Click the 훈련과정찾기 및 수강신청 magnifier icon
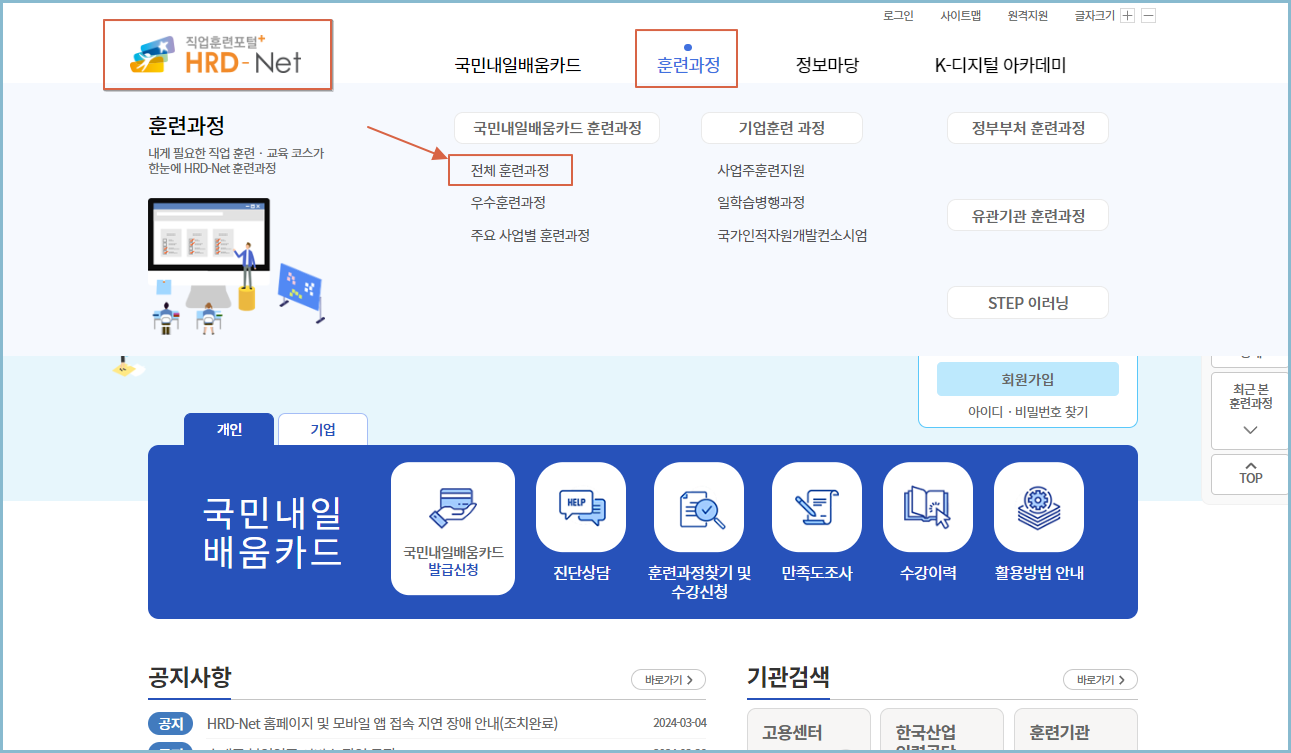The image size is (1291, 753). 698,507
